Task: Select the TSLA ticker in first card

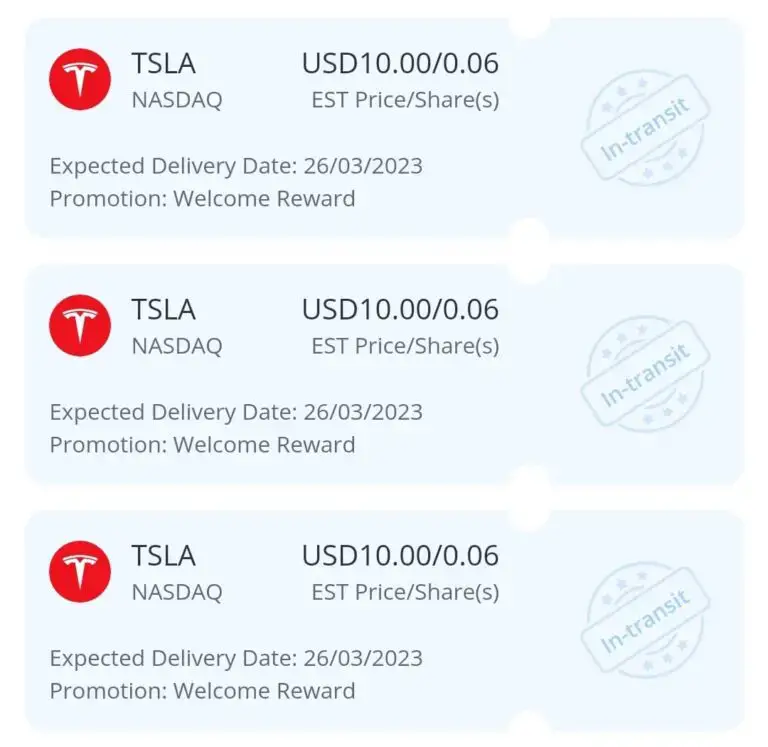Action: (164, 64)
